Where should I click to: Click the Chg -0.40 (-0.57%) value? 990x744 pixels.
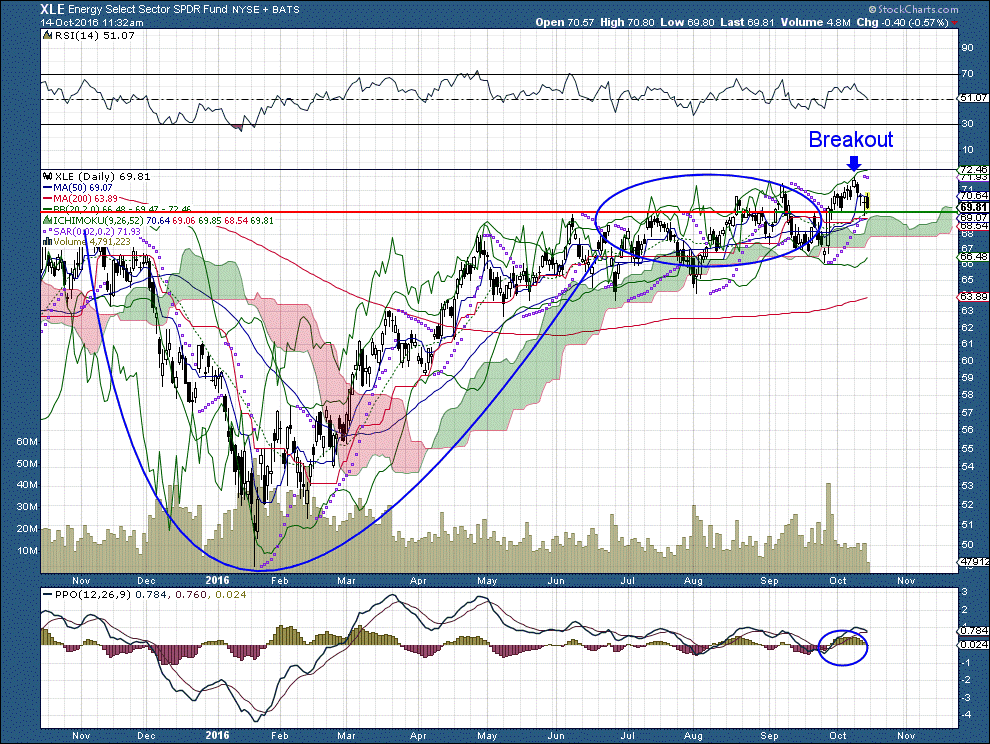pyautogui.click(x=902, y=22)
